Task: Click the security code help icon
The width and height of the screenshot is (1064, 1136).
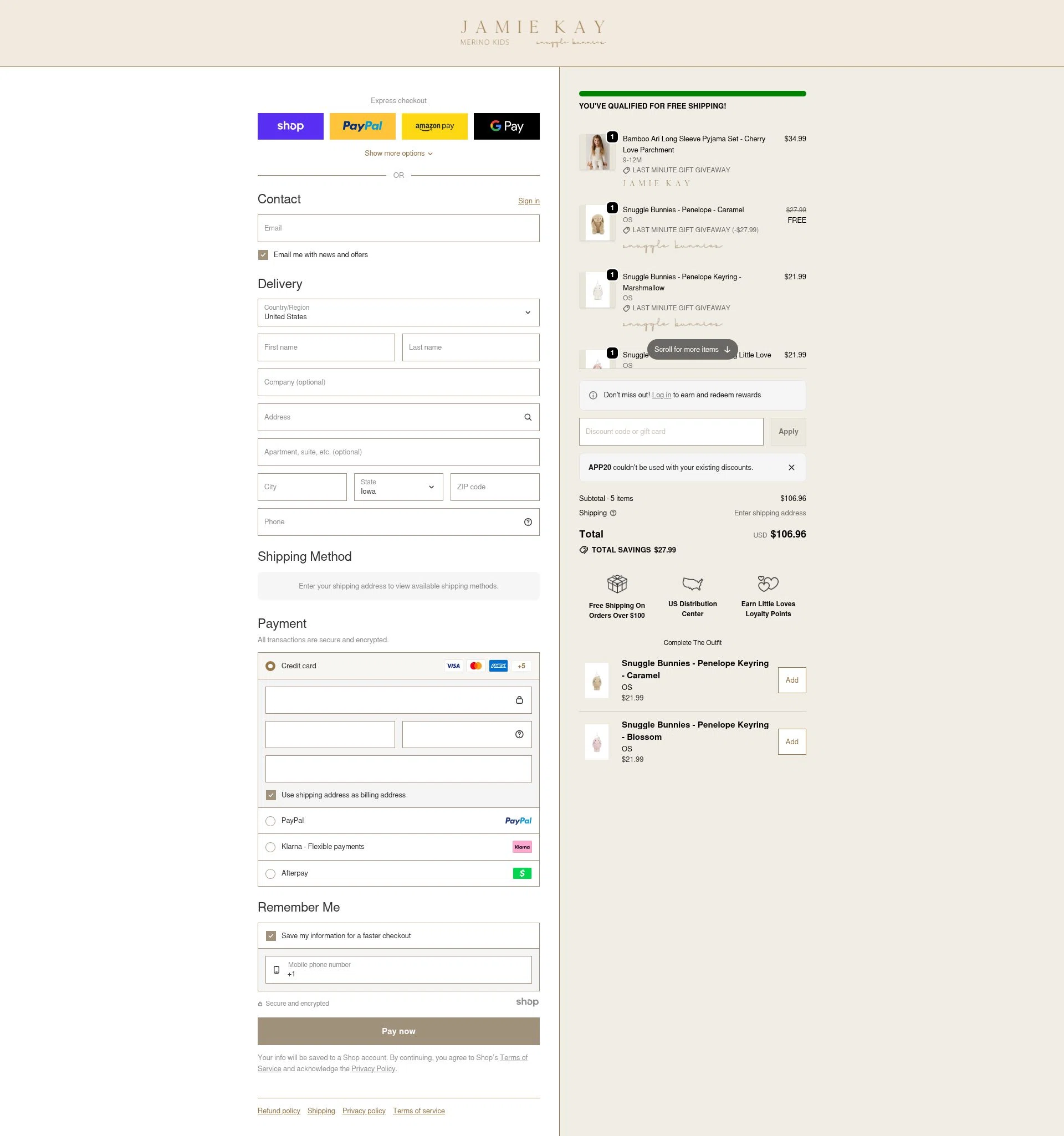Action: (x=518, y=734)
